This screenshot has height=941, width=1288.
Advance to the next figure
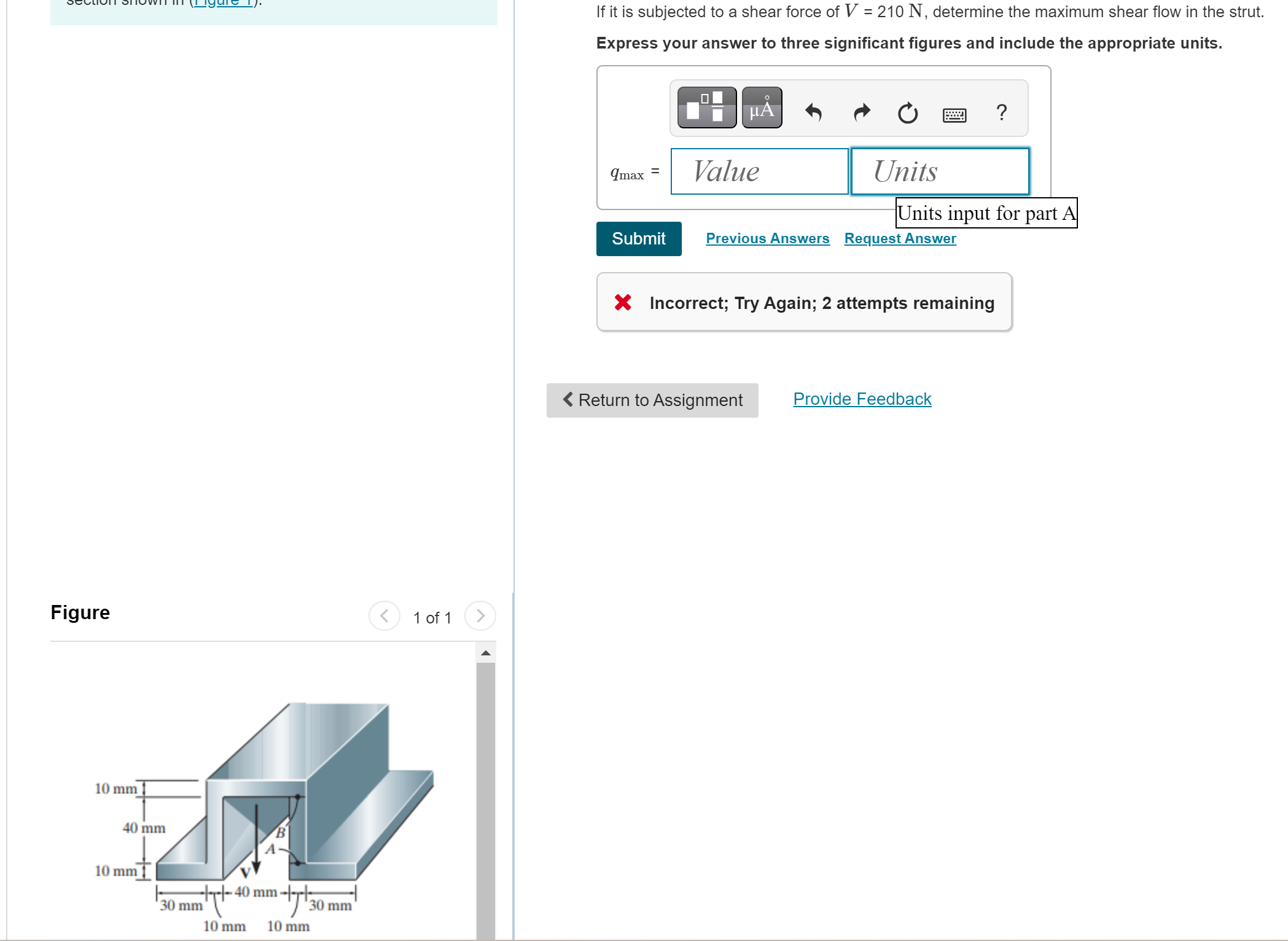click(480, 616)
